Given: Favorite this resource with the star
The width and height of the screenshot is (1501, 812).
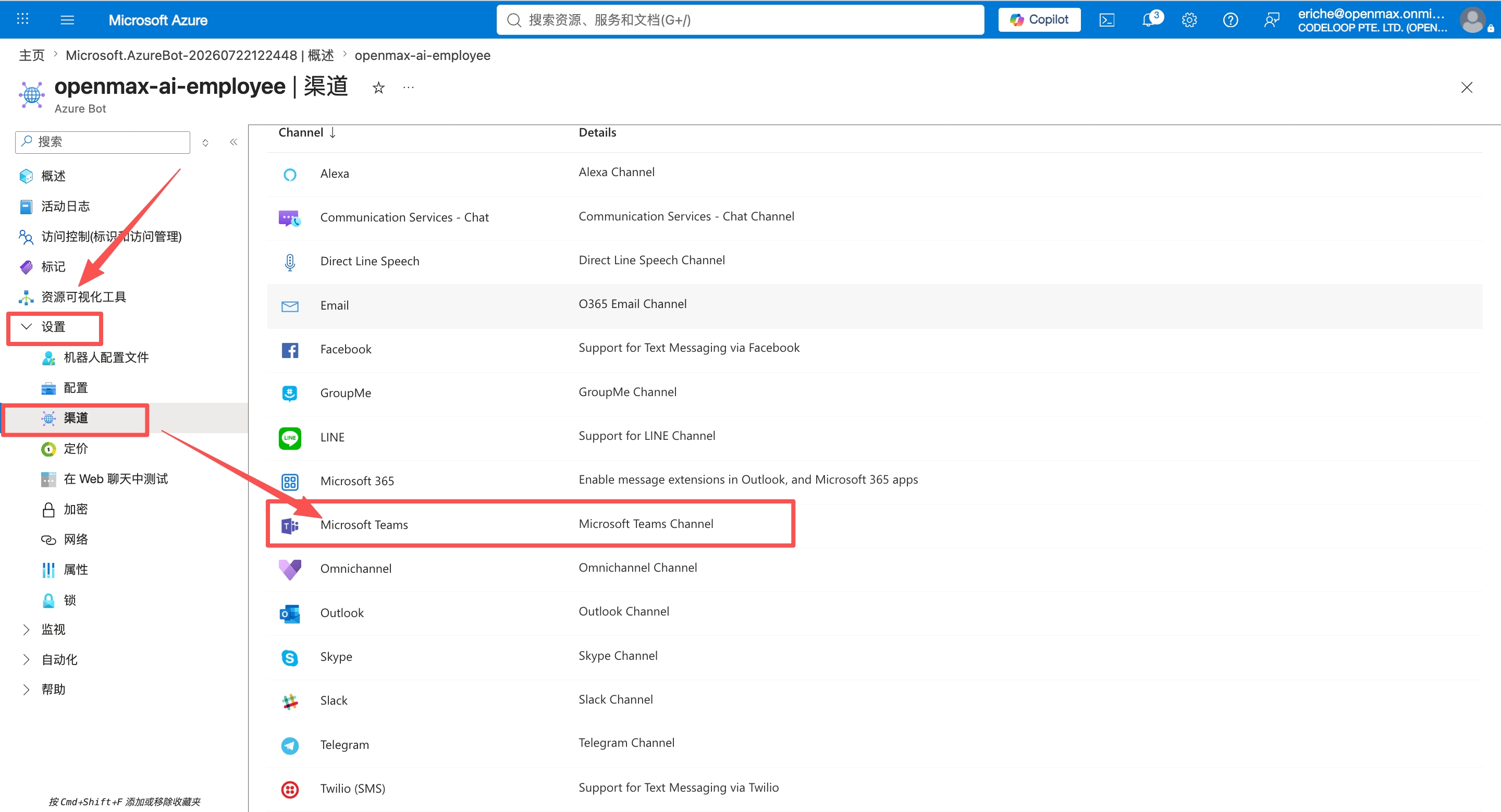Looking at the screenshot, I should (x=379, y=88).
